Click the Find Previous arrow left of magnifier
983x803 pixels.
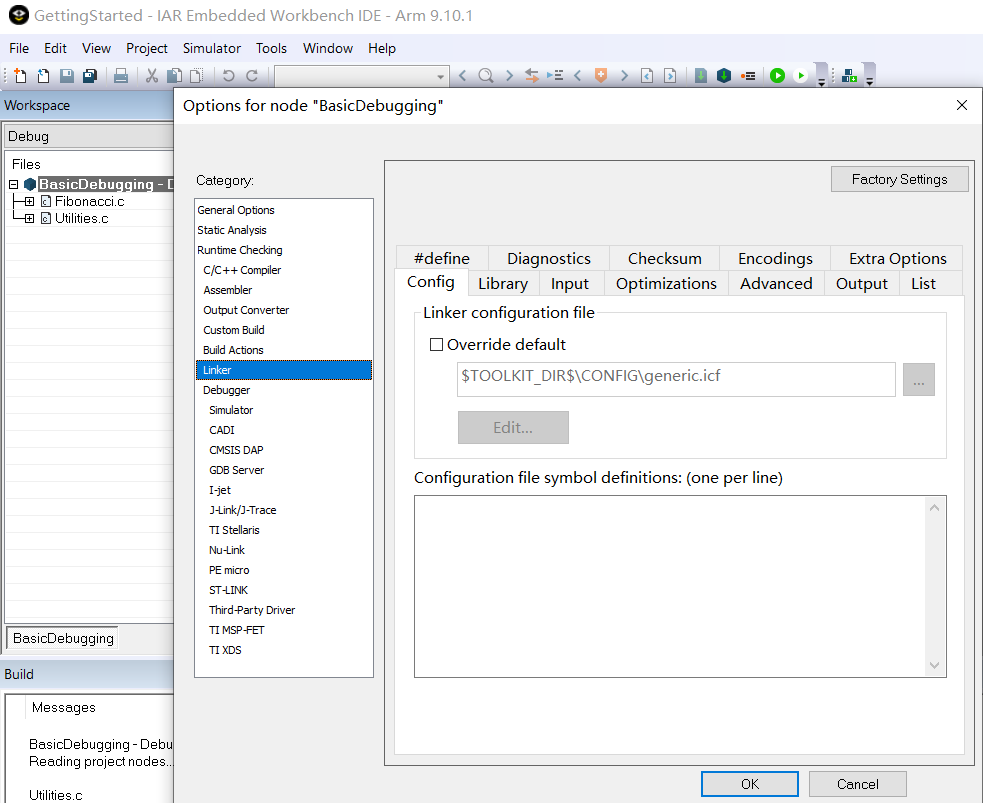(x=463, y=76)
